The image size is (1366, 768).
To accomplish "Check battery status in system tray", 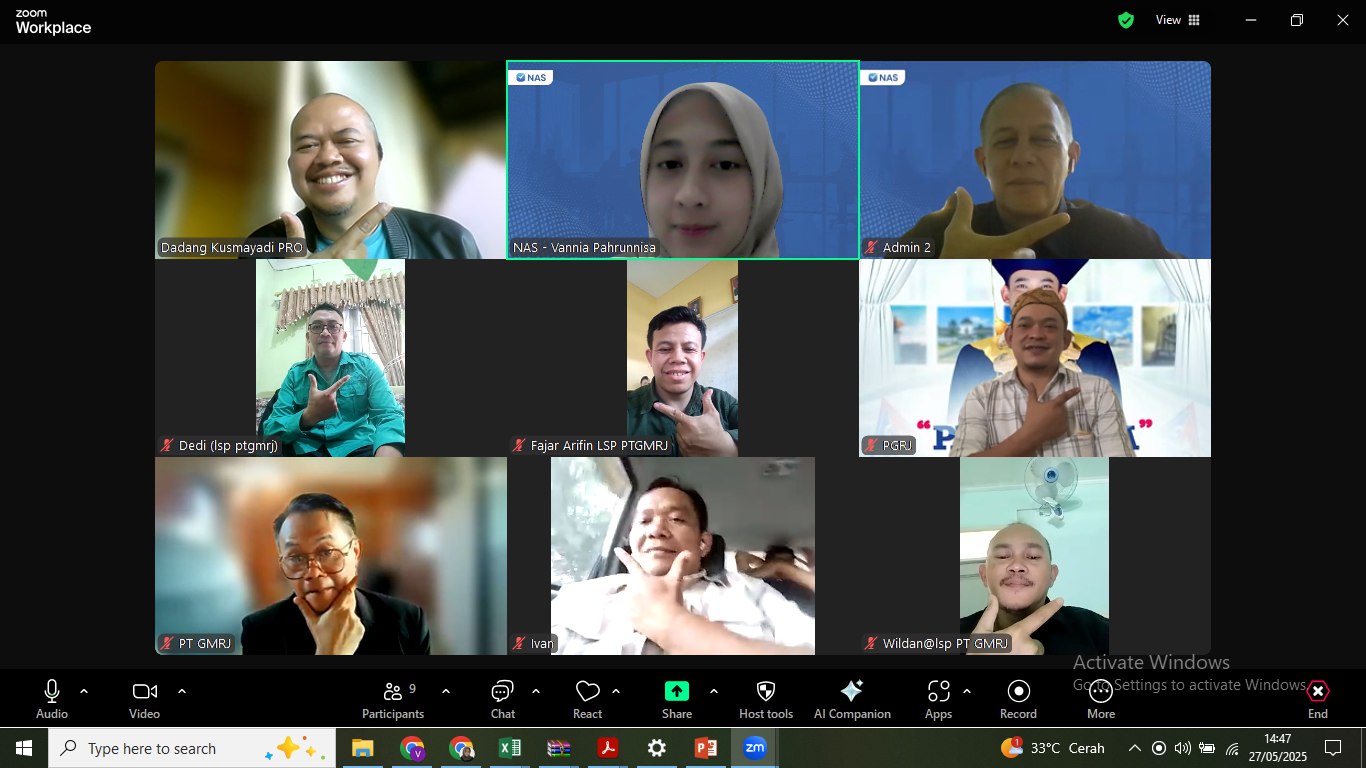I will pyautogui.click(x=1207, y=748).
